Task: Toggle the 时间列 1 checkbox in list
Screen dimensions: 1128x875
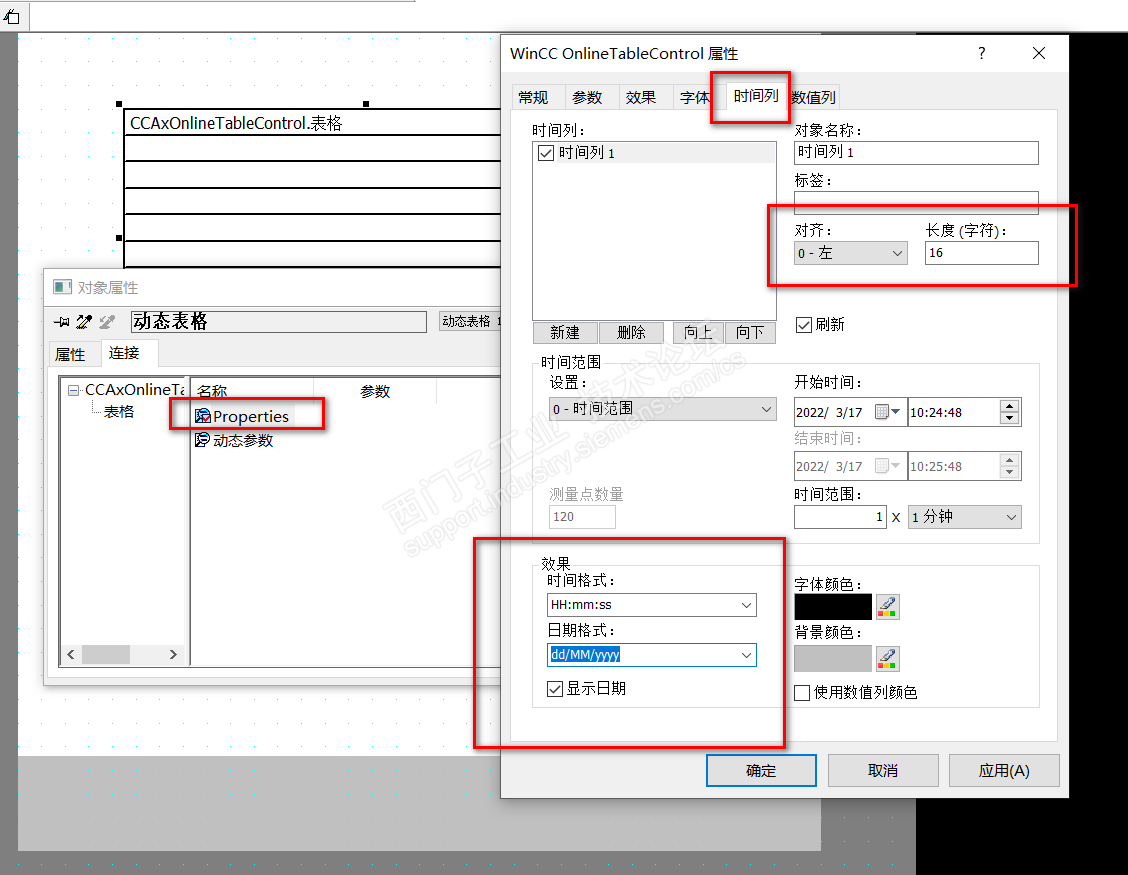Action: [546, 153]
